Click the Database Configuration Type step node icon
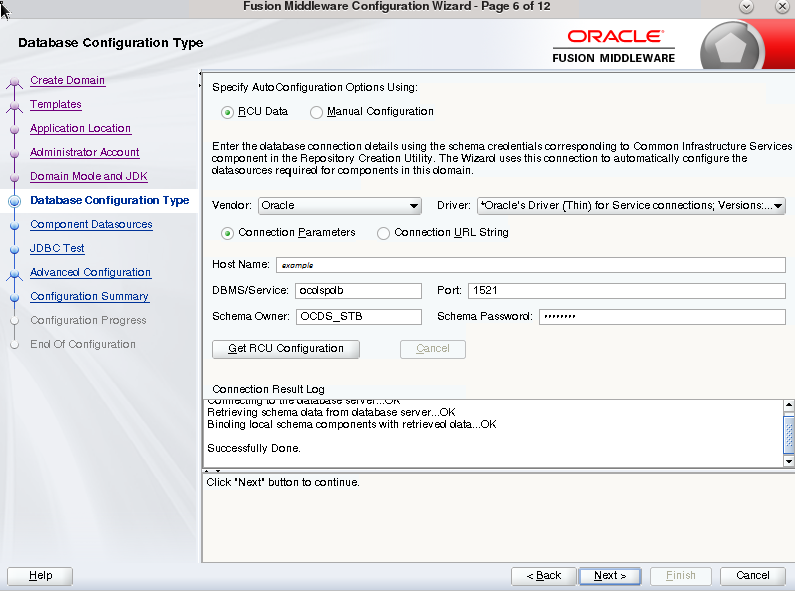 [x=15, y=201]
